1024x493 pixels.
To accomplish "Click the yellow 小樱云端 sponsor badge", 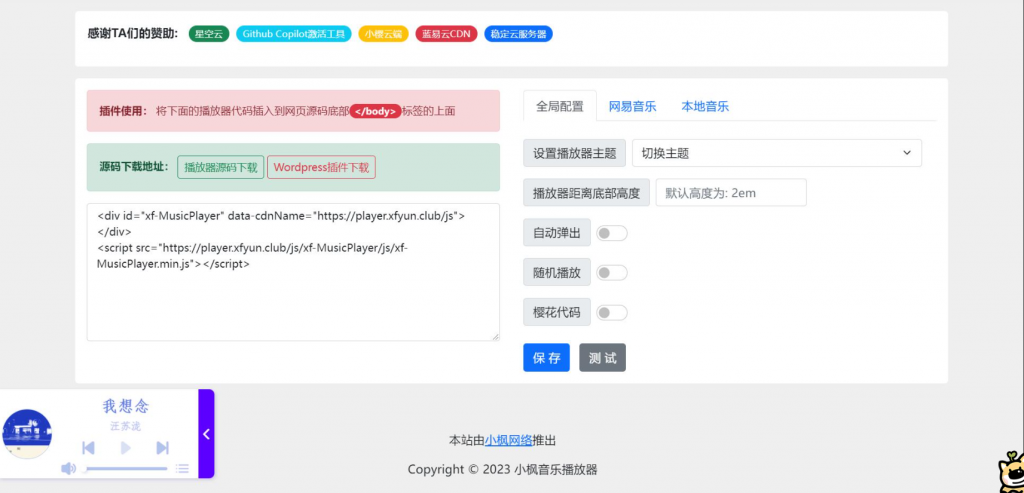I will click(x=383, y=34).
